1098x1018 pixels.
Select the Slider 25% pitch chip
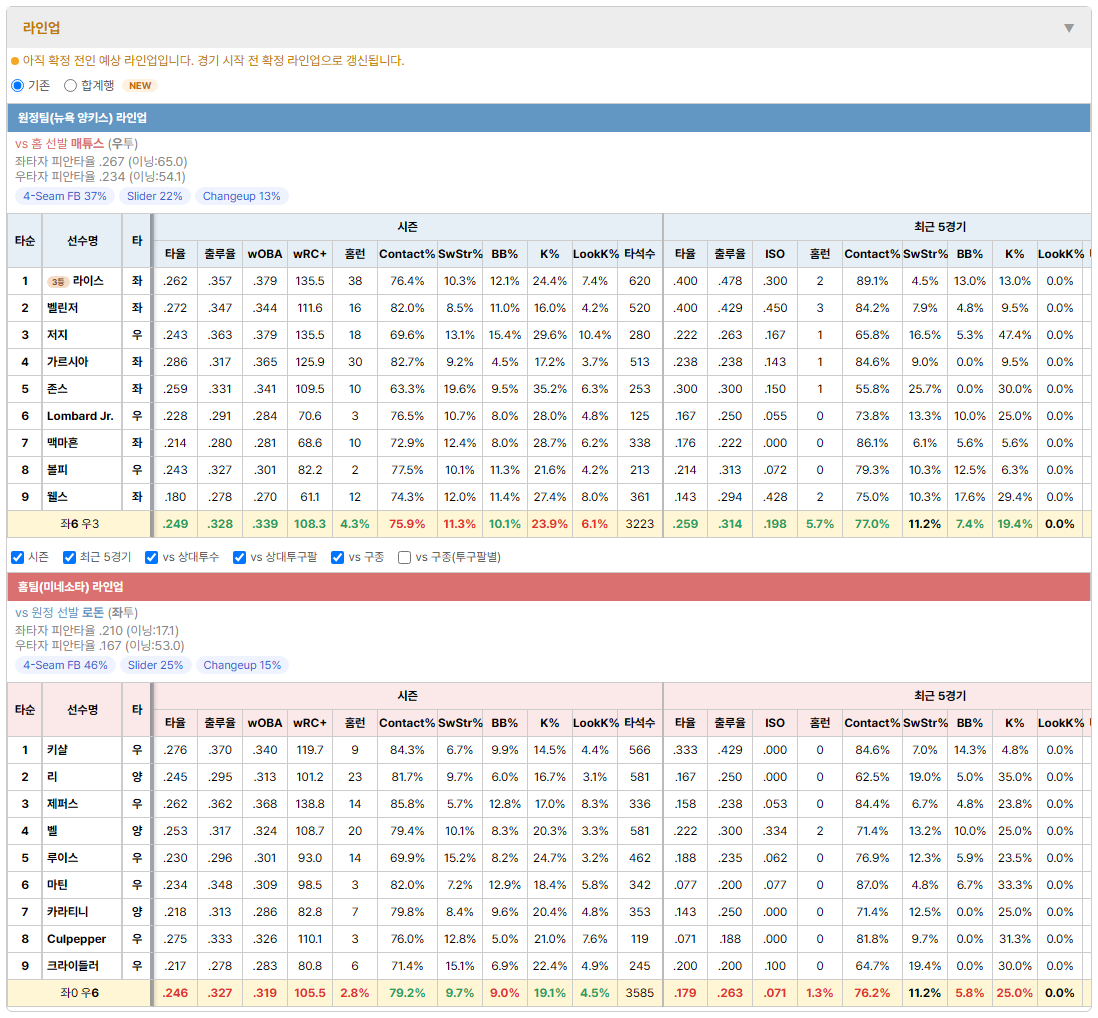155,665
